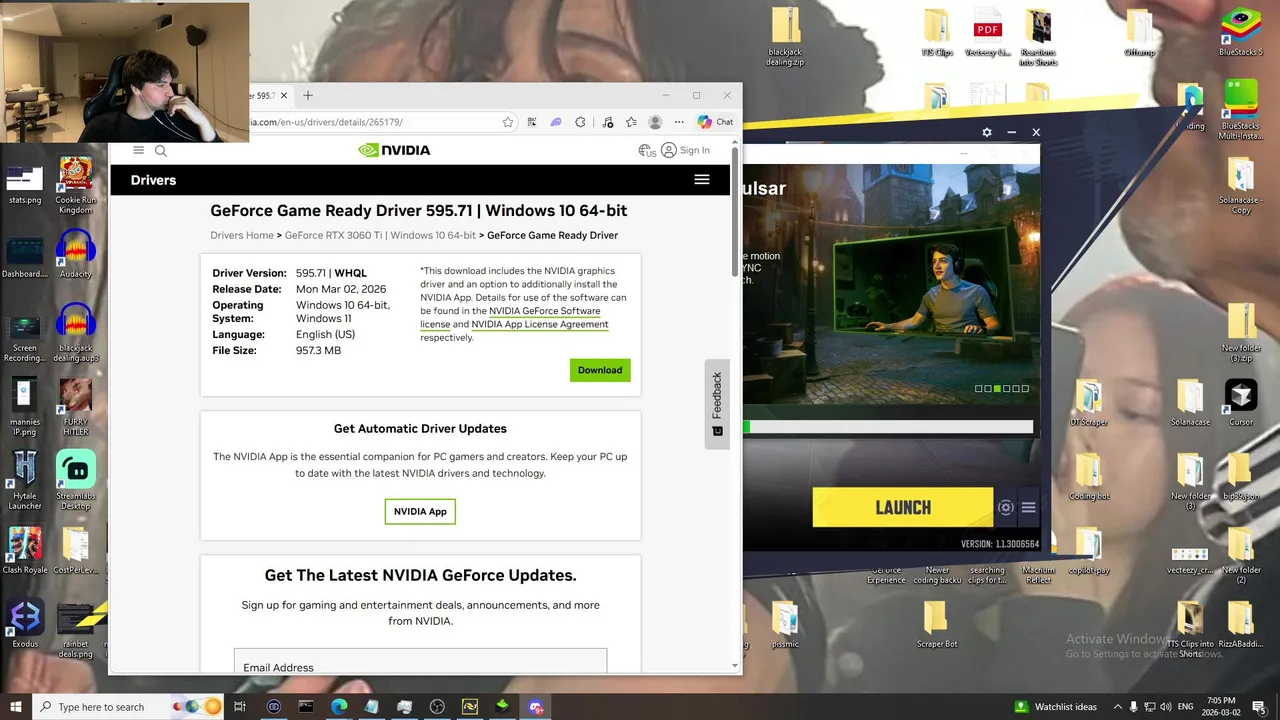Open the US region globe selector

click(x=647, y=150)
